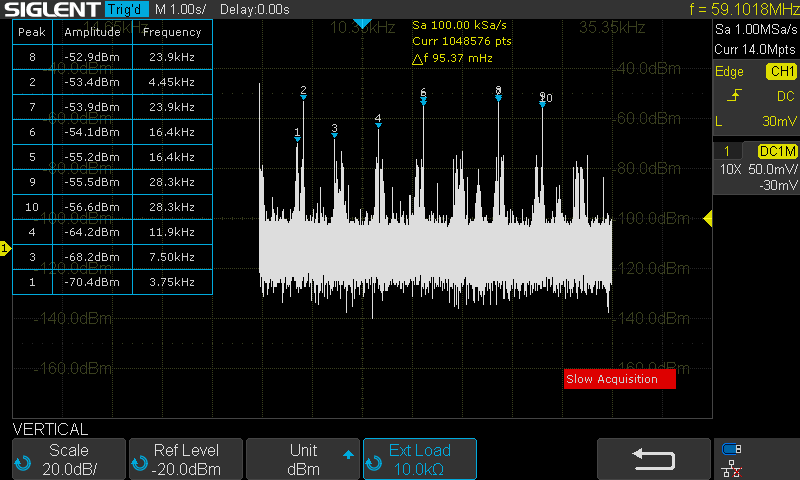Click the trigger level L 30mV readout

click(756, 121)
